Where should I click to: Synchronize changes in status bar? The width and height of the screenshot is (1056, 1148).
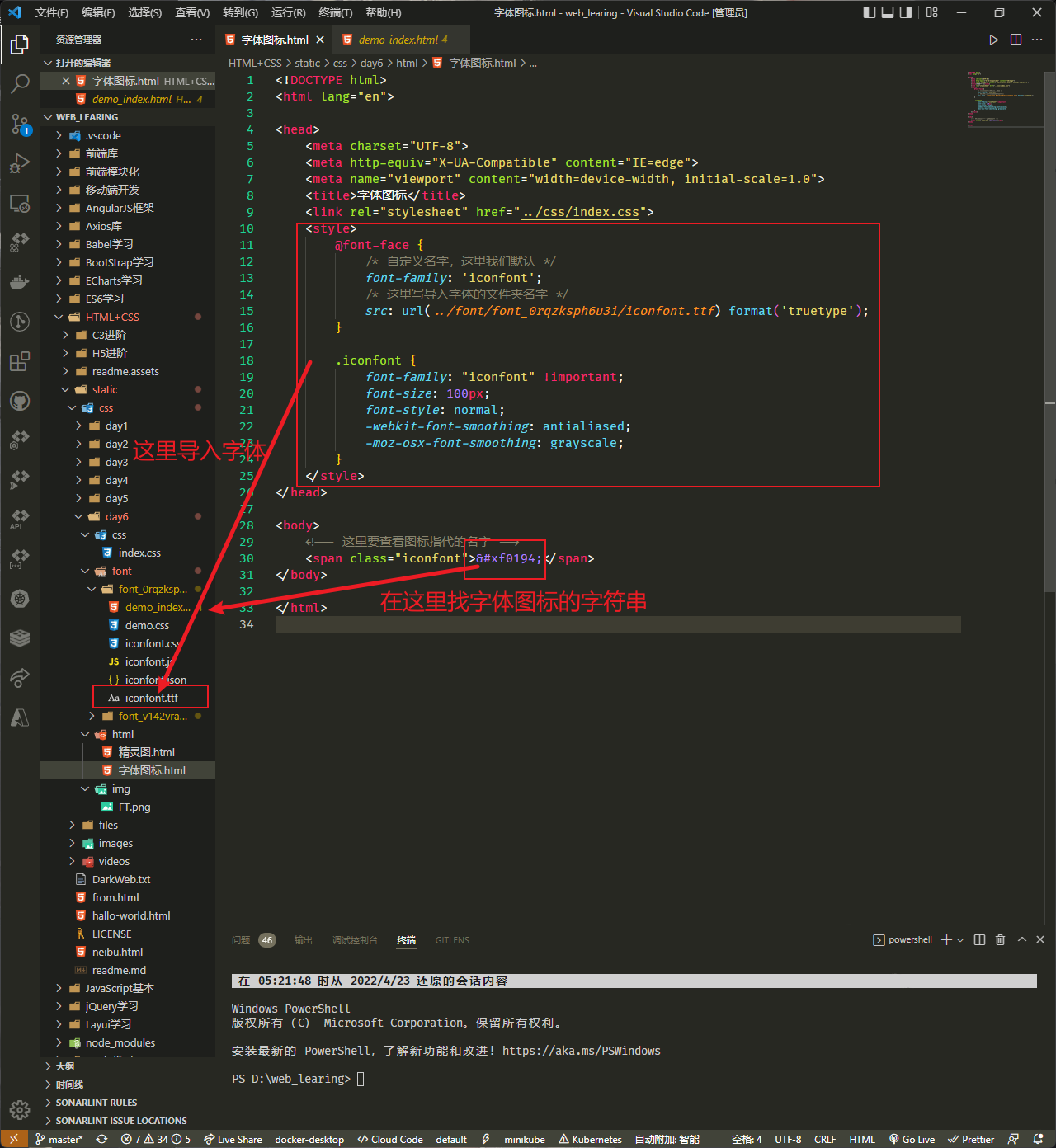coord(101,1139)
